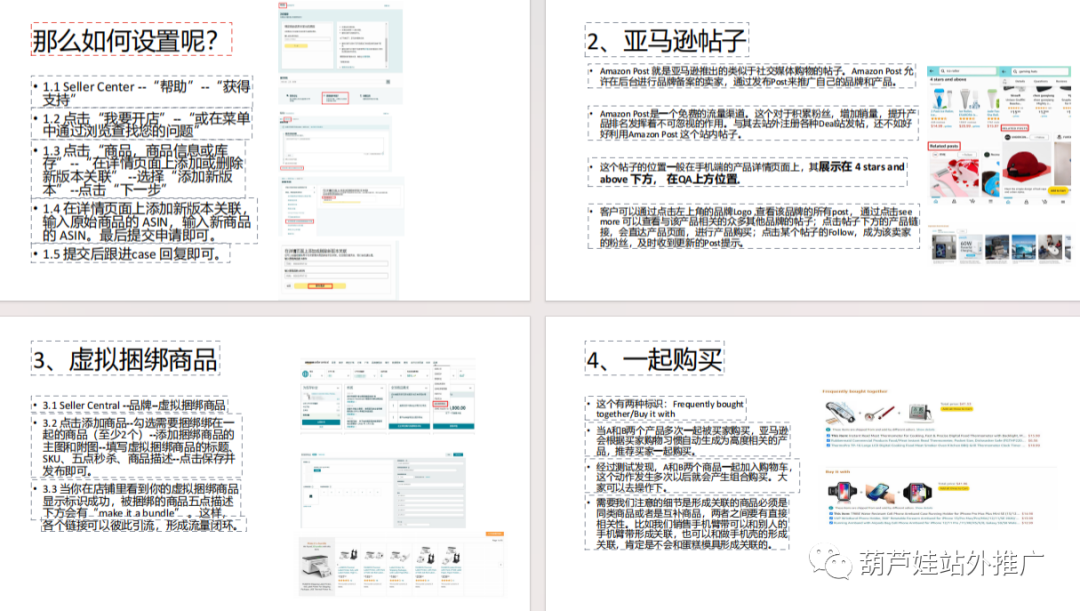Screen dimensions: 1080x611
Task: Select bullet "当A和B两个产品多次一起被买家购买"
Action: coord(687,440)
